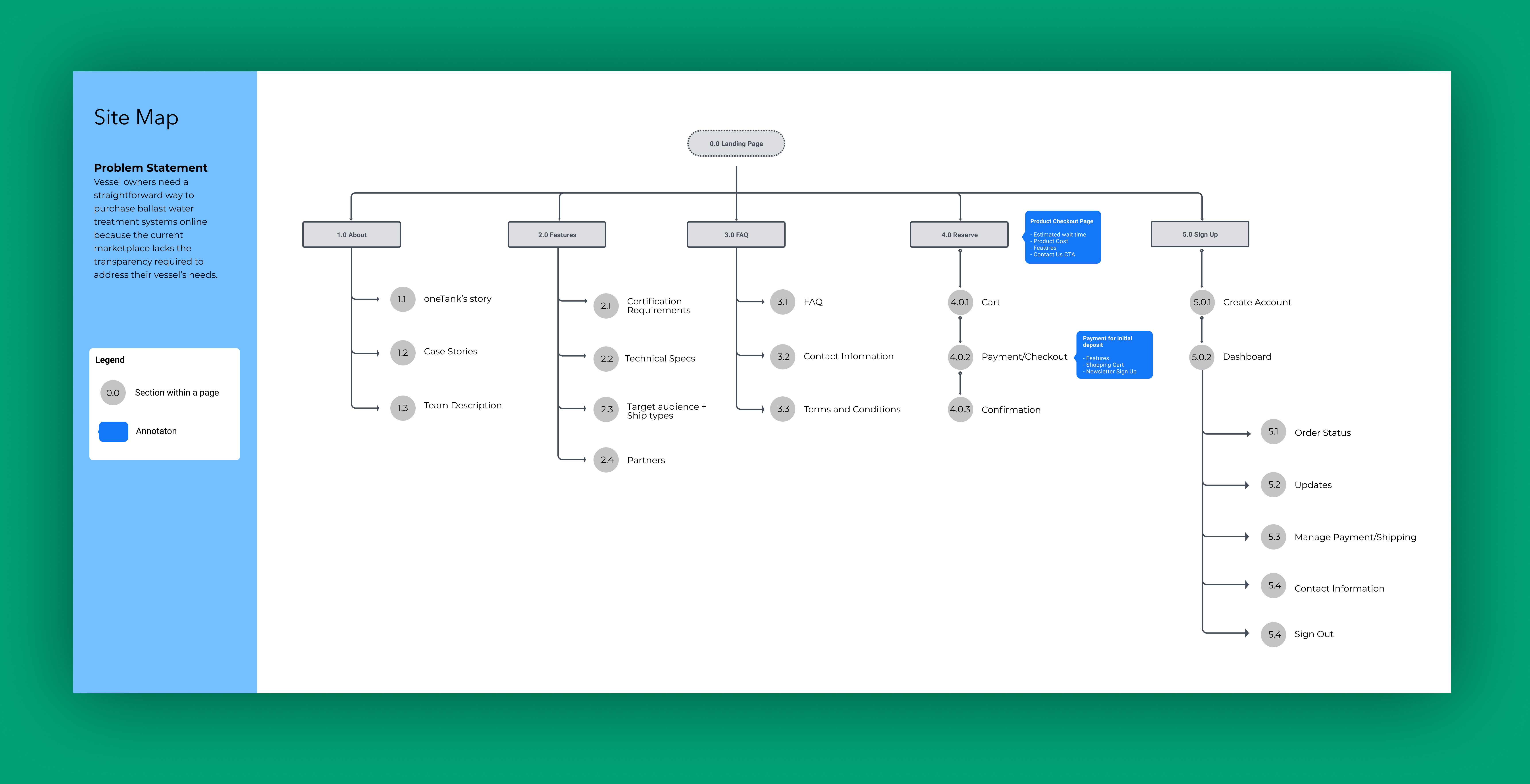This screenshot has height=784, width=1530.
Task: Click the 0.0 Landing Page node
Action: click(736, 144)
